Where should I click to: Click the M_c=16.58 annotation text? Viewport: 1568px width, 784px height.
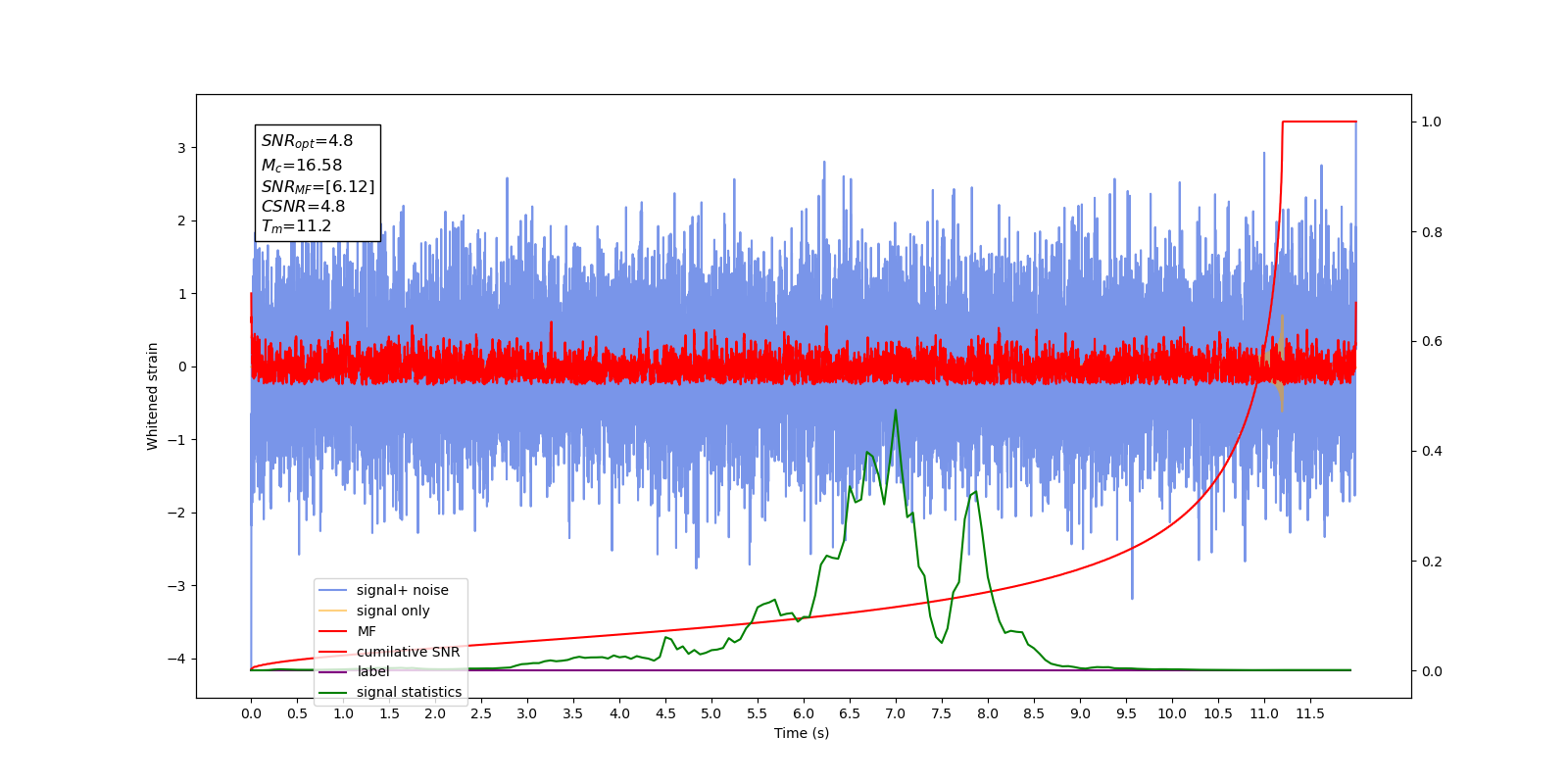pos(302,166)
